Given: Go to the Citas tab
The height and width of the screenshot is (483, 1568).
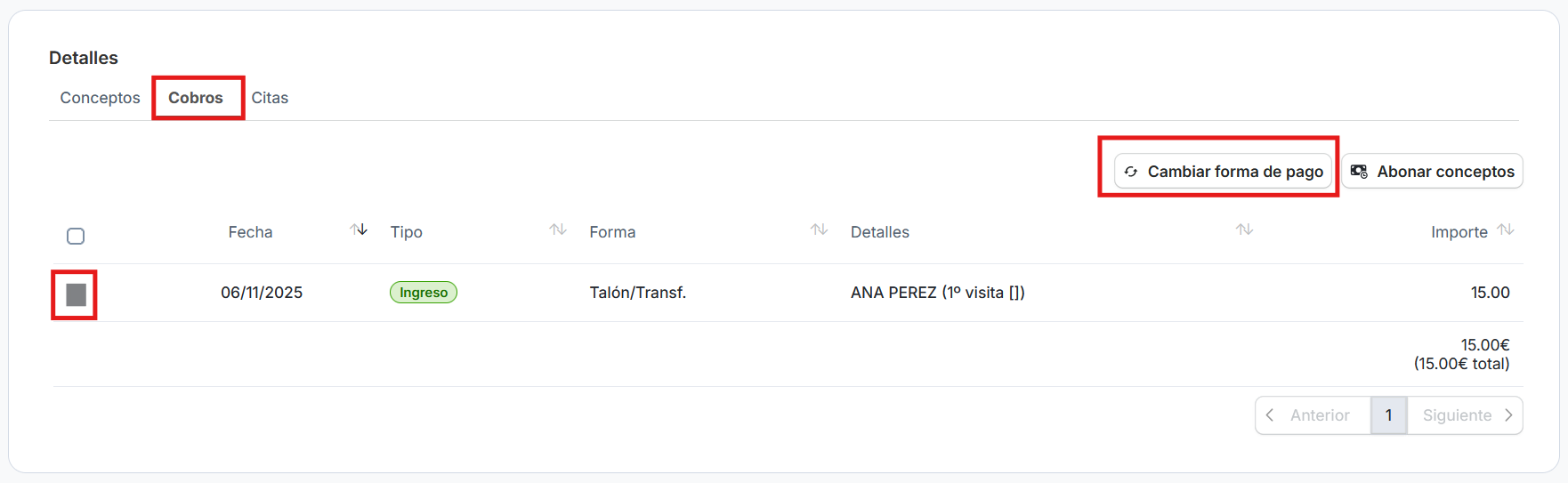Looking at the screenshot, I should click(x=270, y=98).
